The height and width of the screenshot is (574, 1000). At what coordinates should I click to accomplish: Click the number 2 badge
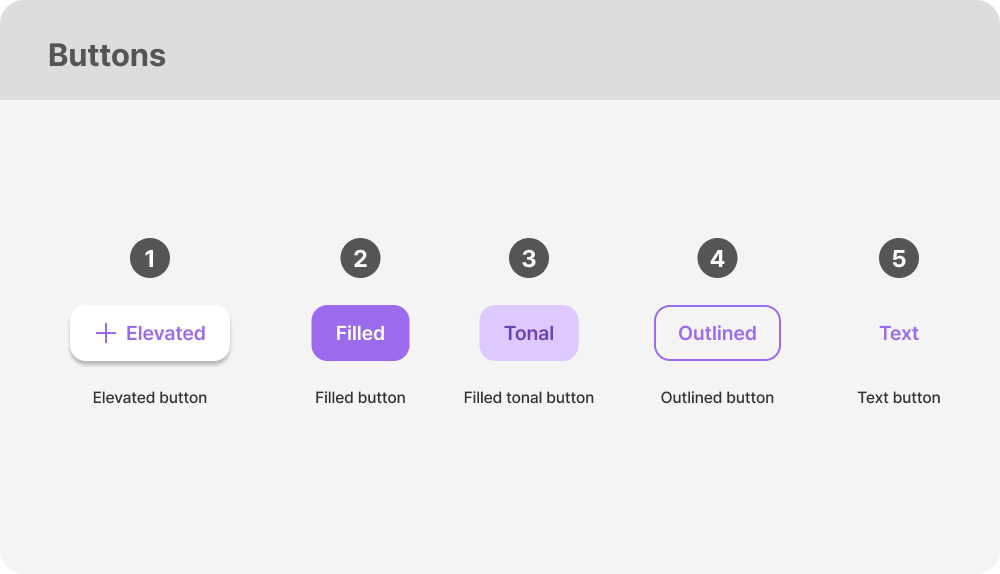click(x=360, y=259)
